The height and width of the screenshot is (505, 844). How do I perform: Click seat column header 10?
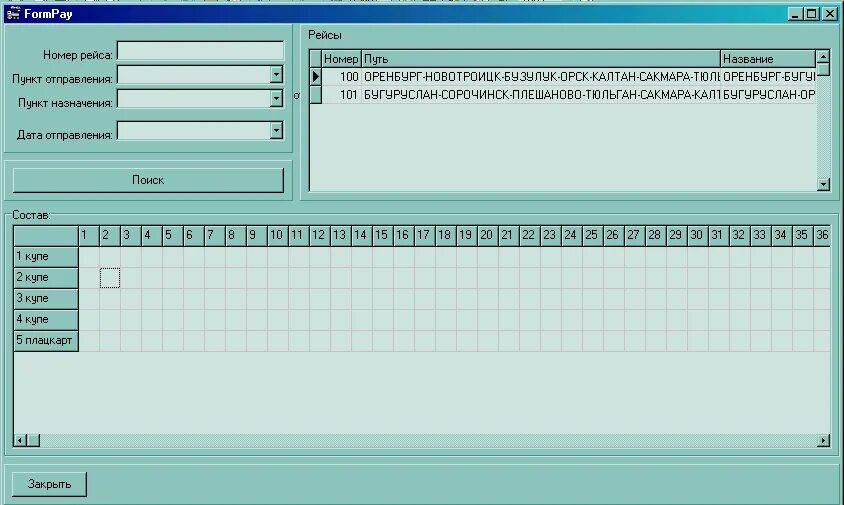278,235
